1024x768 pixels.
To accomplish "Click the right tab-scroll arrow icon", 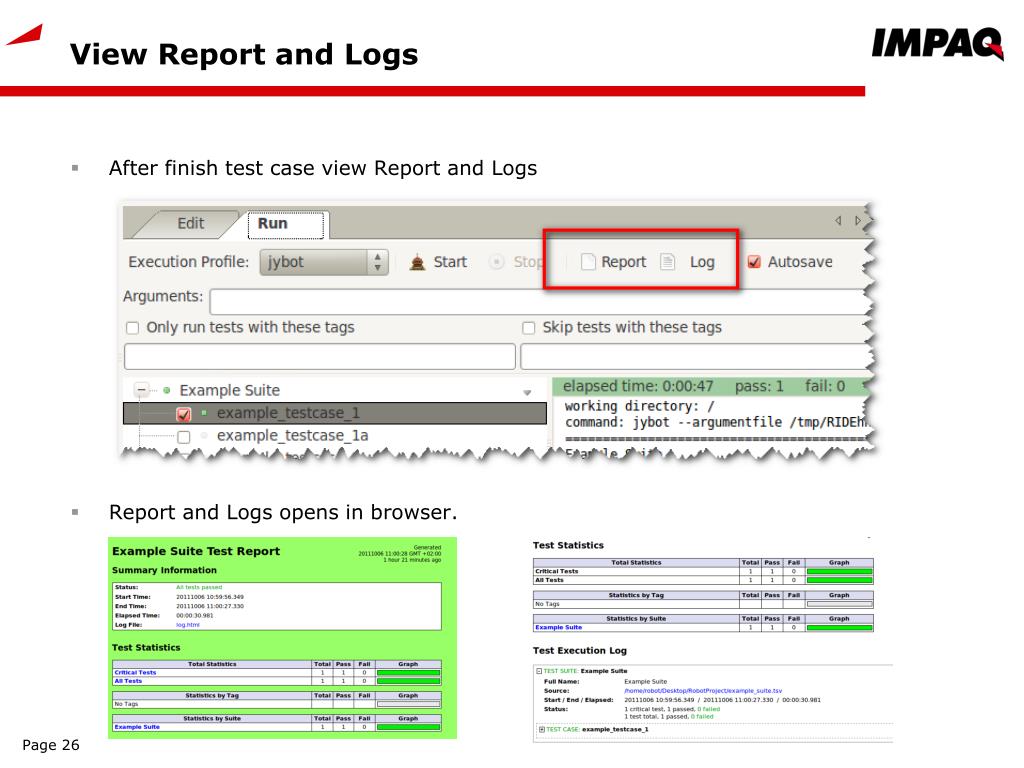I will coord(858,221).
